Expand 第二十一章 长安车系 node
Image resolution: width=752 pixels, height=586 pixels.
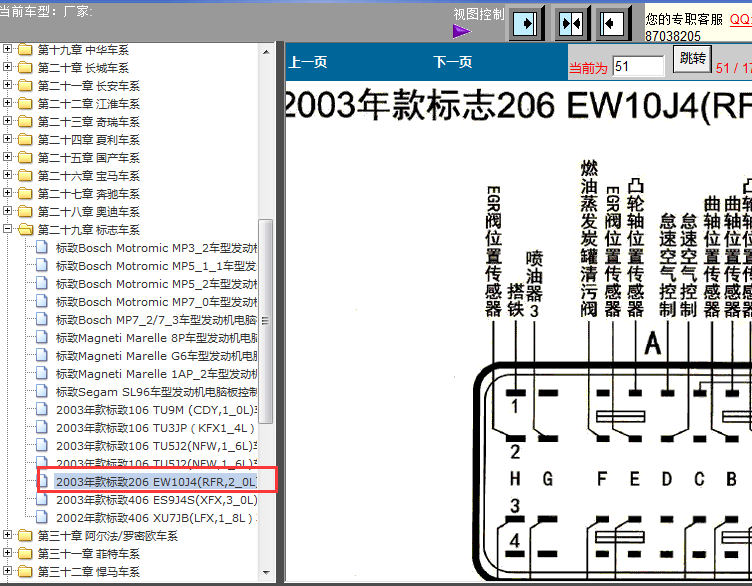click(x=7, y=84)
